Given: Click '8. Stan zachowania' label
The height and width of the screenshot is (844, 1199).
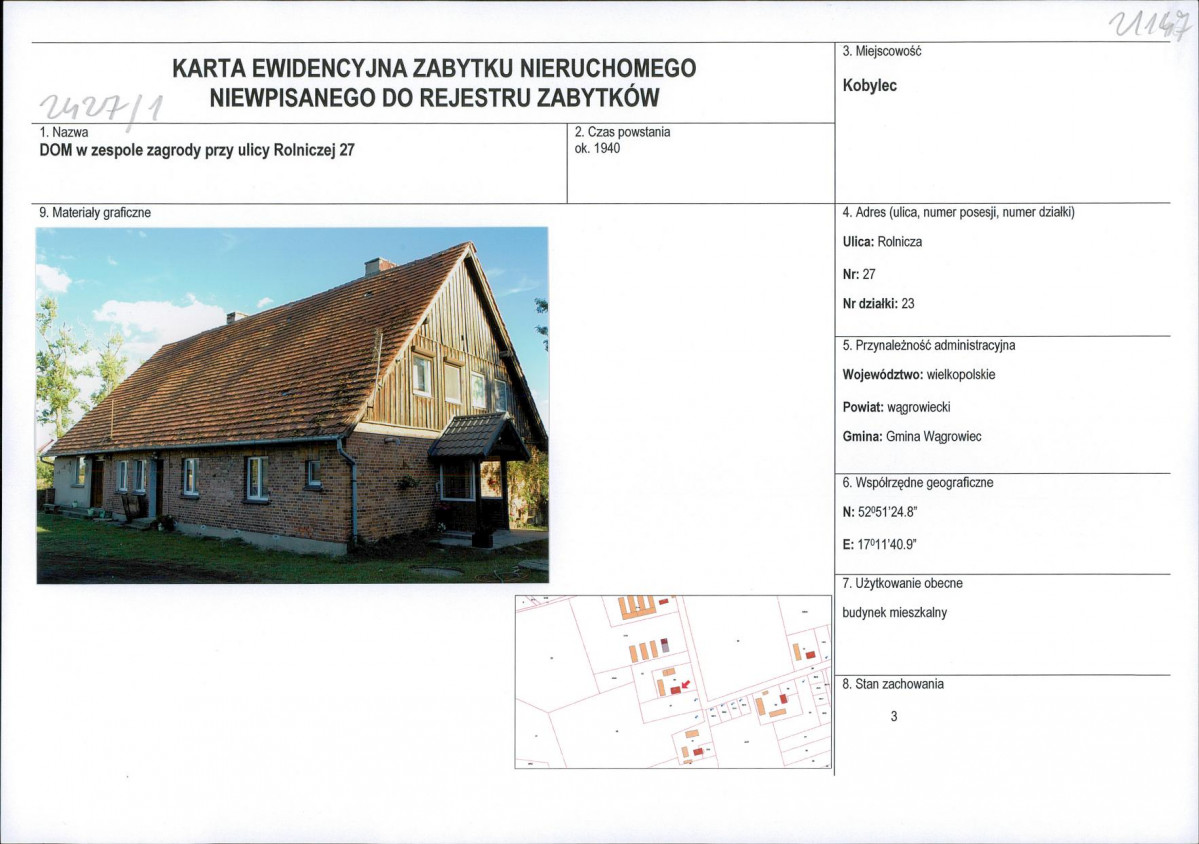Looking at the screenshot, I should click(x=893, y=684).
